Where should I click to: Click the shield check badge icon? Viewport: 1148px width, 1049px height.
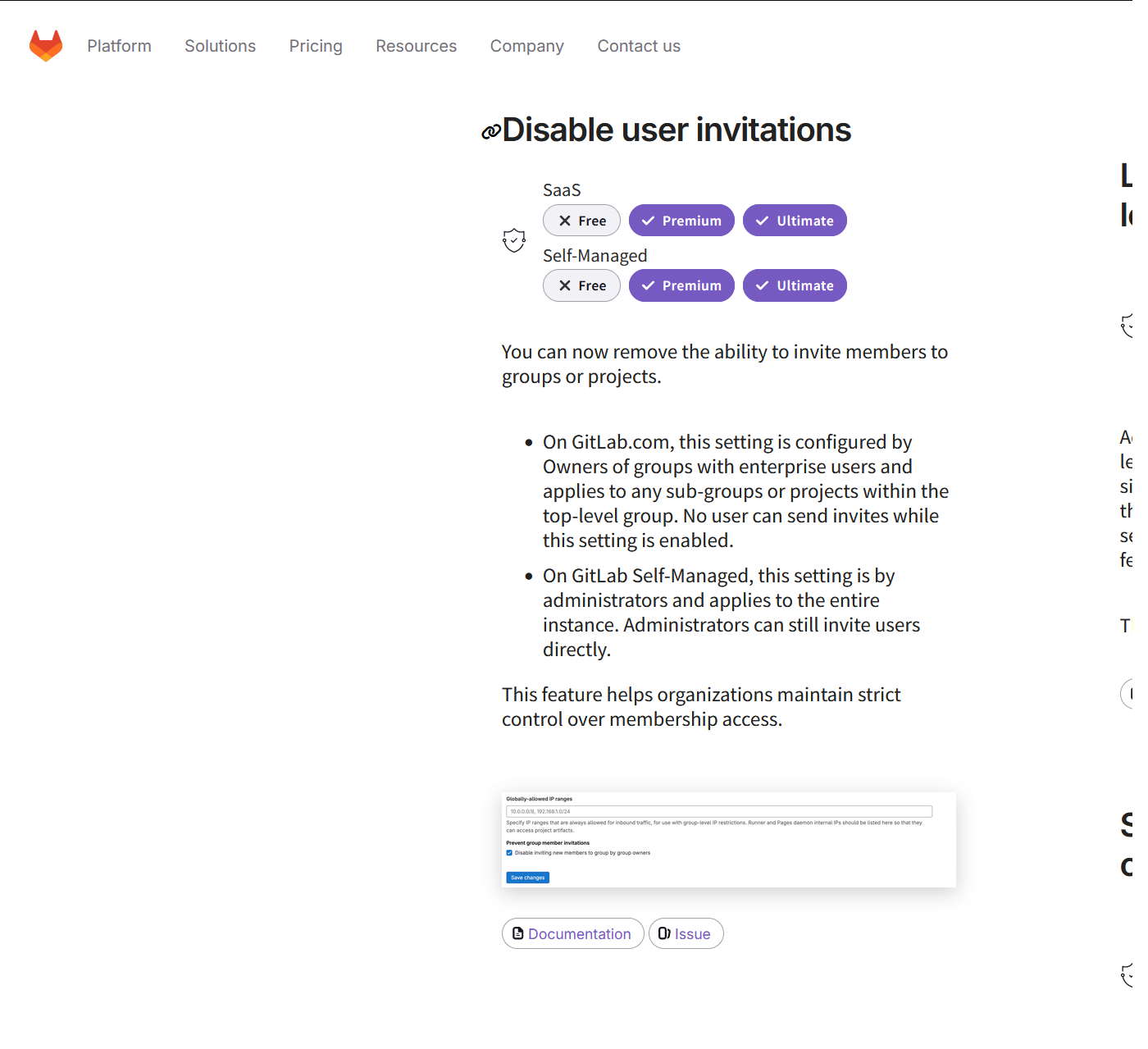point(514,240)
